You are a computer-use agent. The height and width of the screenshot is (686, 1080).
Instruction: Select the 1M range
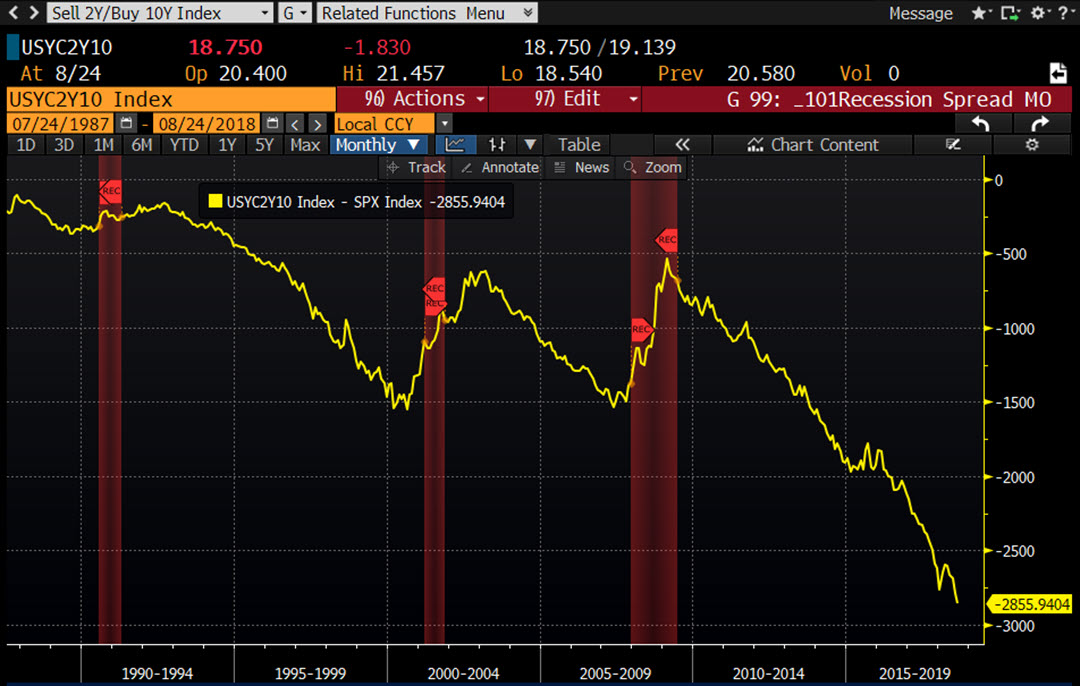(103, 145)
